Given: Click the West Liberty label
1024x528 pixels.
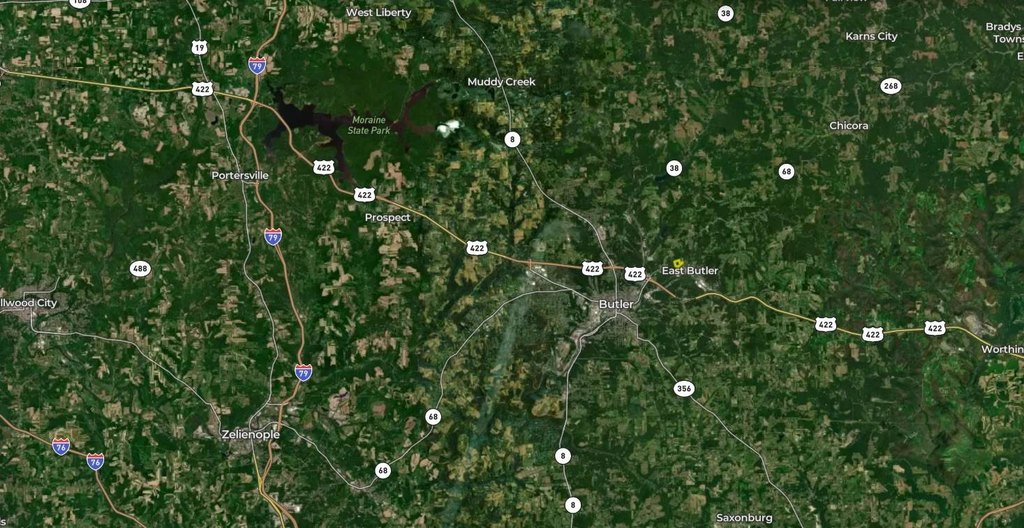Looking at the screenshot, I should (x=379, y=12).
